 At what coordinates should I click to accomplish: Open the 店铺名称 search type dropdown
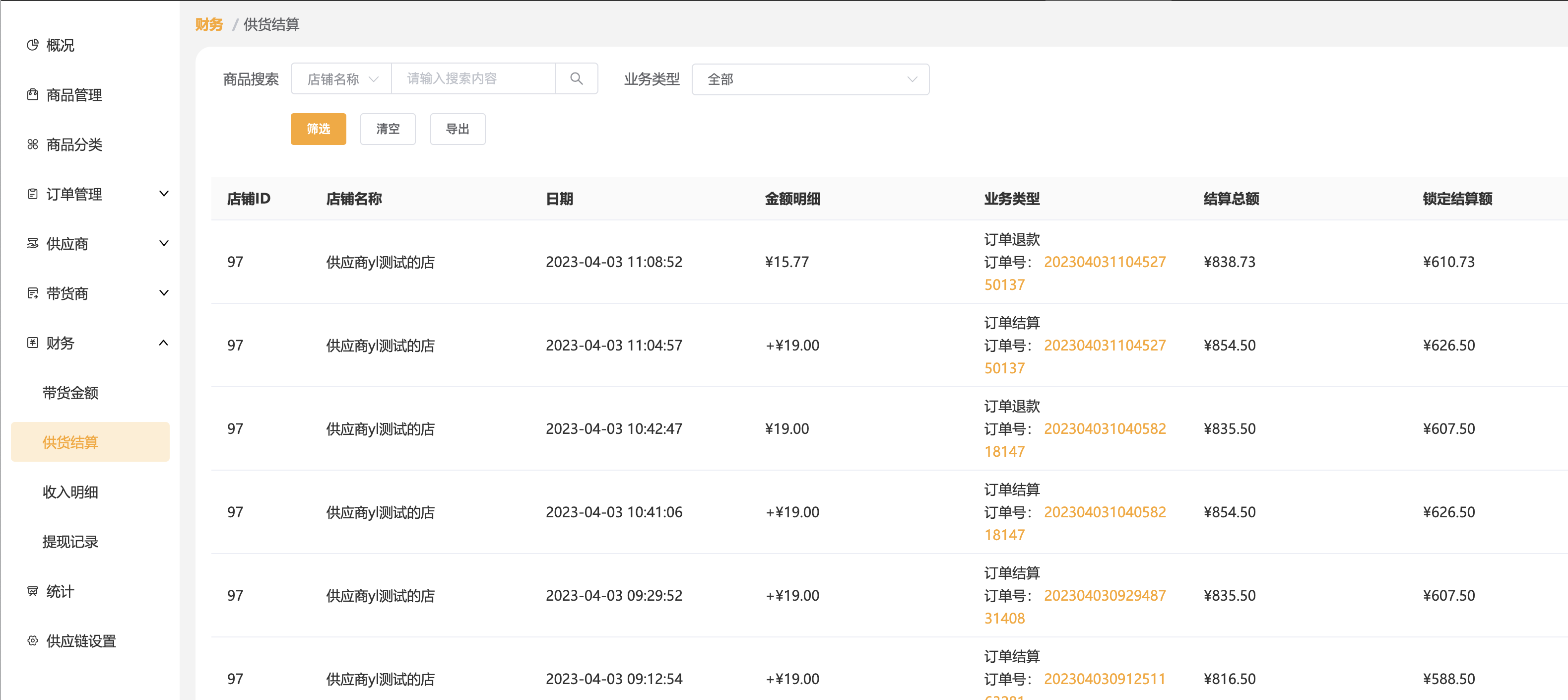[342, 79]
